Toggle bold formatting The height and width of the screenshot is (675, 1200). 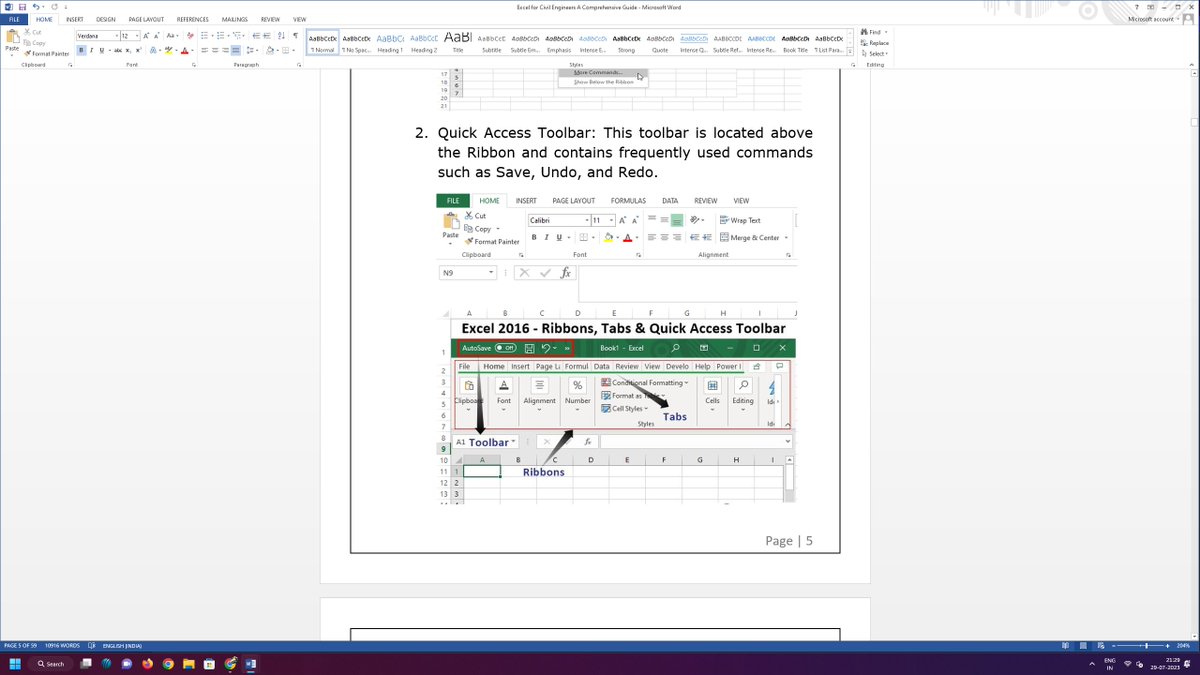82,51
